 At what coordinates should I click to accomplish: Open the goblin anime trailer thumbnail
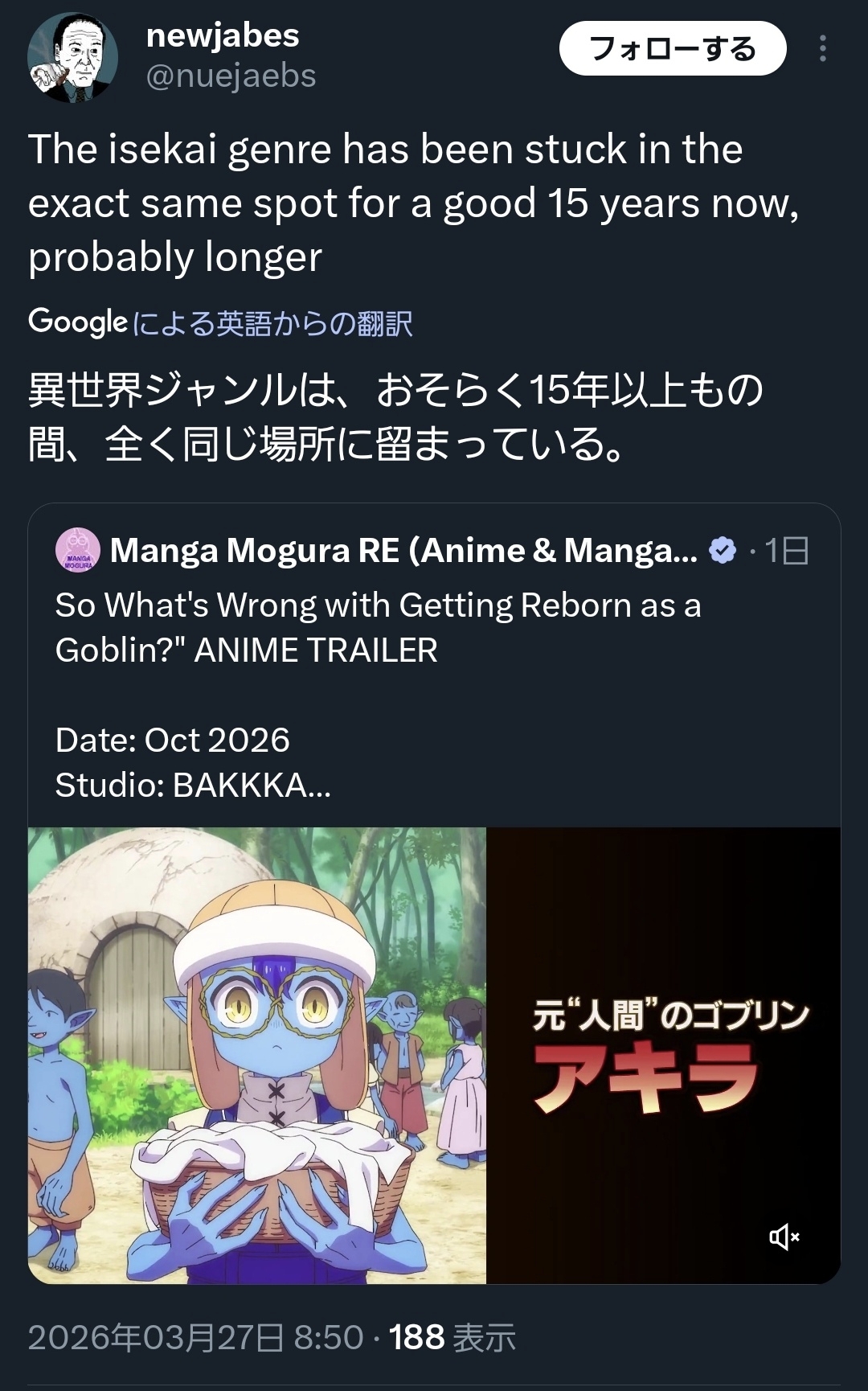pyautogui.click(x=257, y=1055)
